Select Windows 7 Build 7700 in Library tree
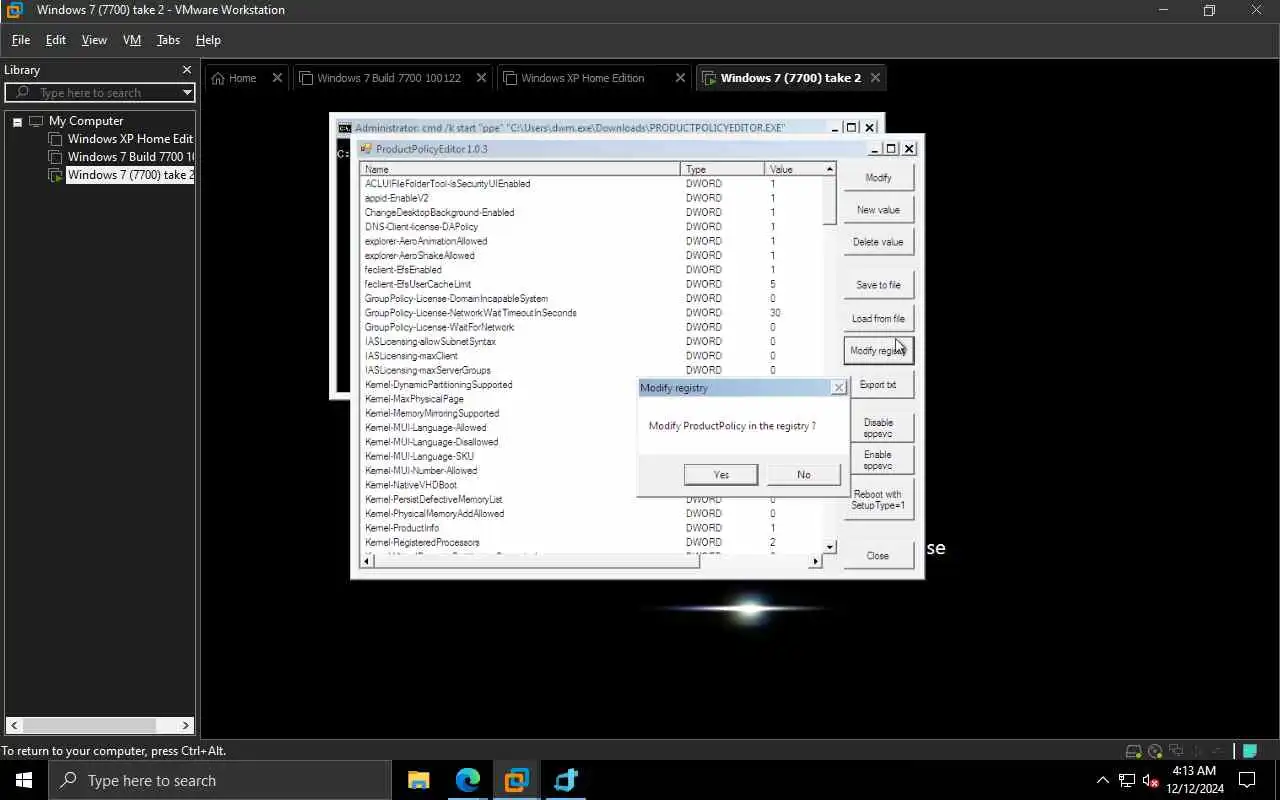Screen dimensions: 1280x800 (x=129, y=157)
